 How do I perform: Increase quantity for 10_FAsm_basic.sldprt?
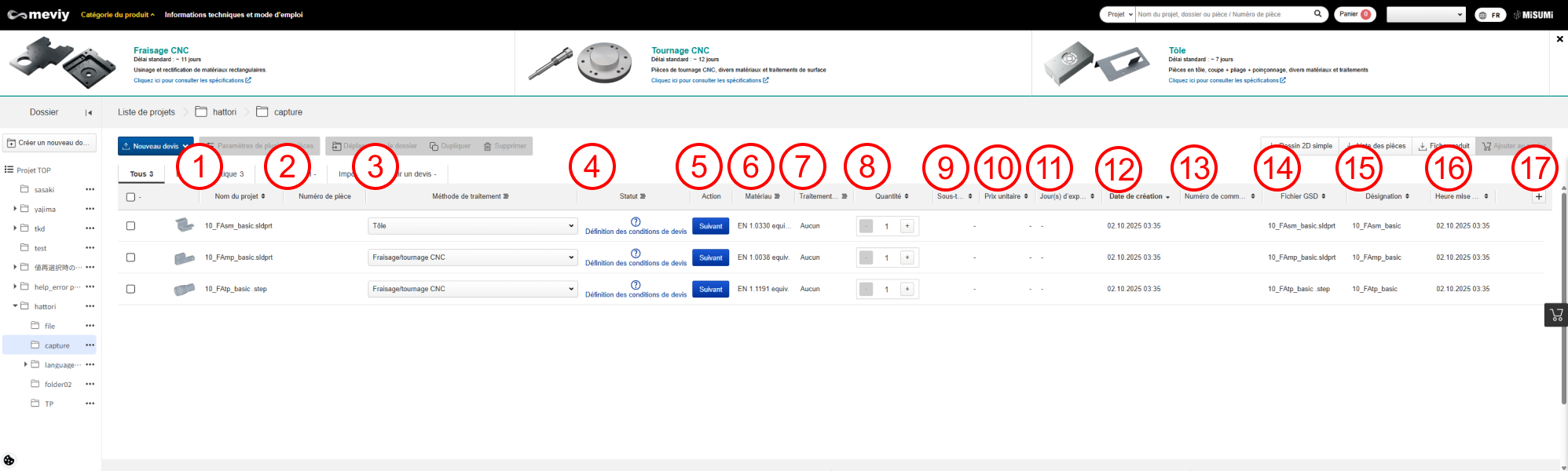click(907, 226)
